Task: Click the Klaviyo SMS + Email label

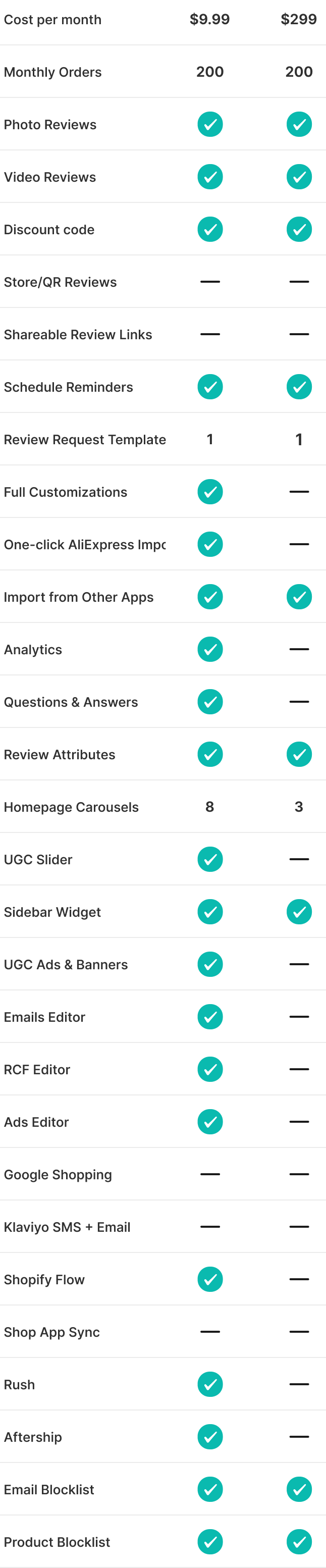Action: click(x=67, y=1227)
